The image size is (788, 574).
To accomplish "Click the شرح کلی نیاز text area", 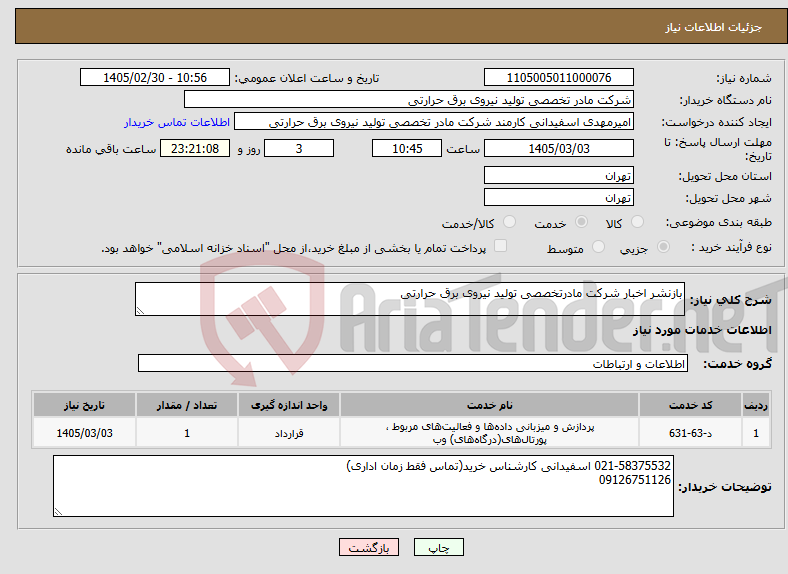I will tap(410, 299).
